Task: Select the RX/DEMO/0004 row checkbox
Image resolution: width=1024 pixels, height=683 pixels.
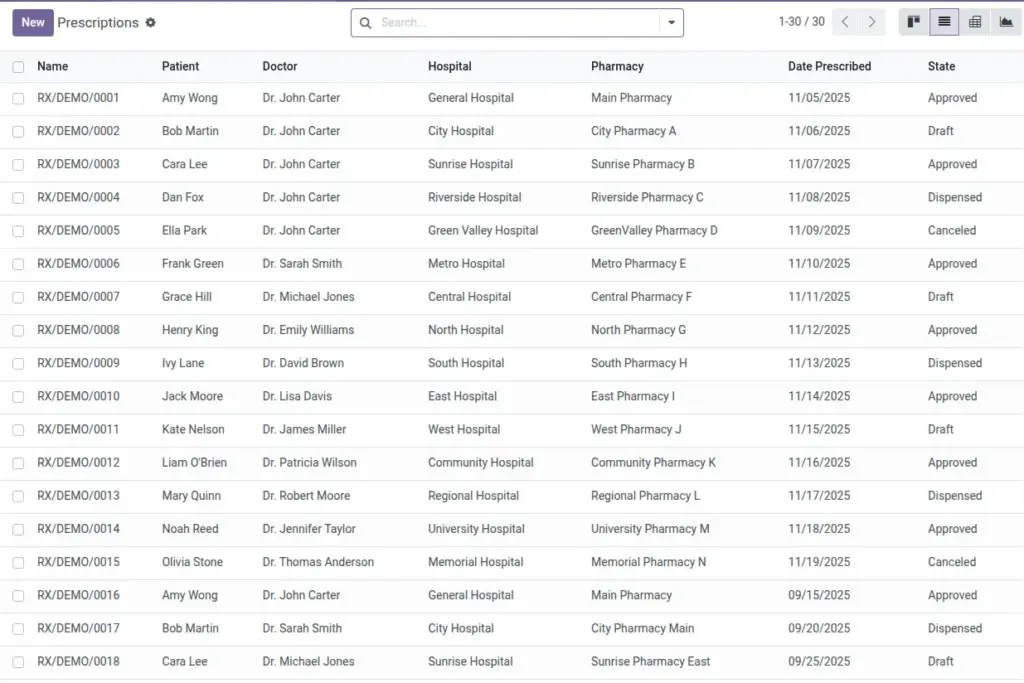Action: tap(18, 198)
